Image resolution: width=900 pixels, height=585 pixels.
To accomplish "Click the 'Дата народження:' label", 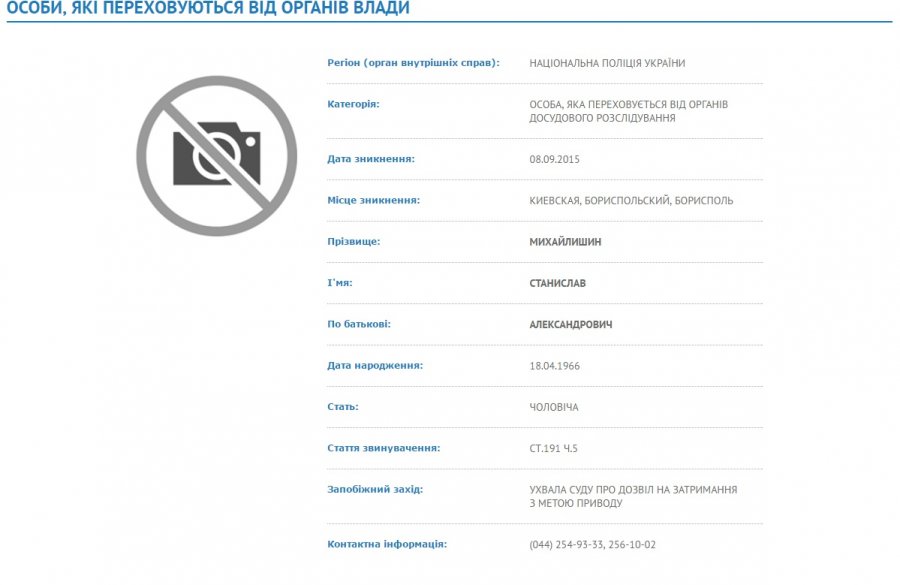I will (375, 365).
